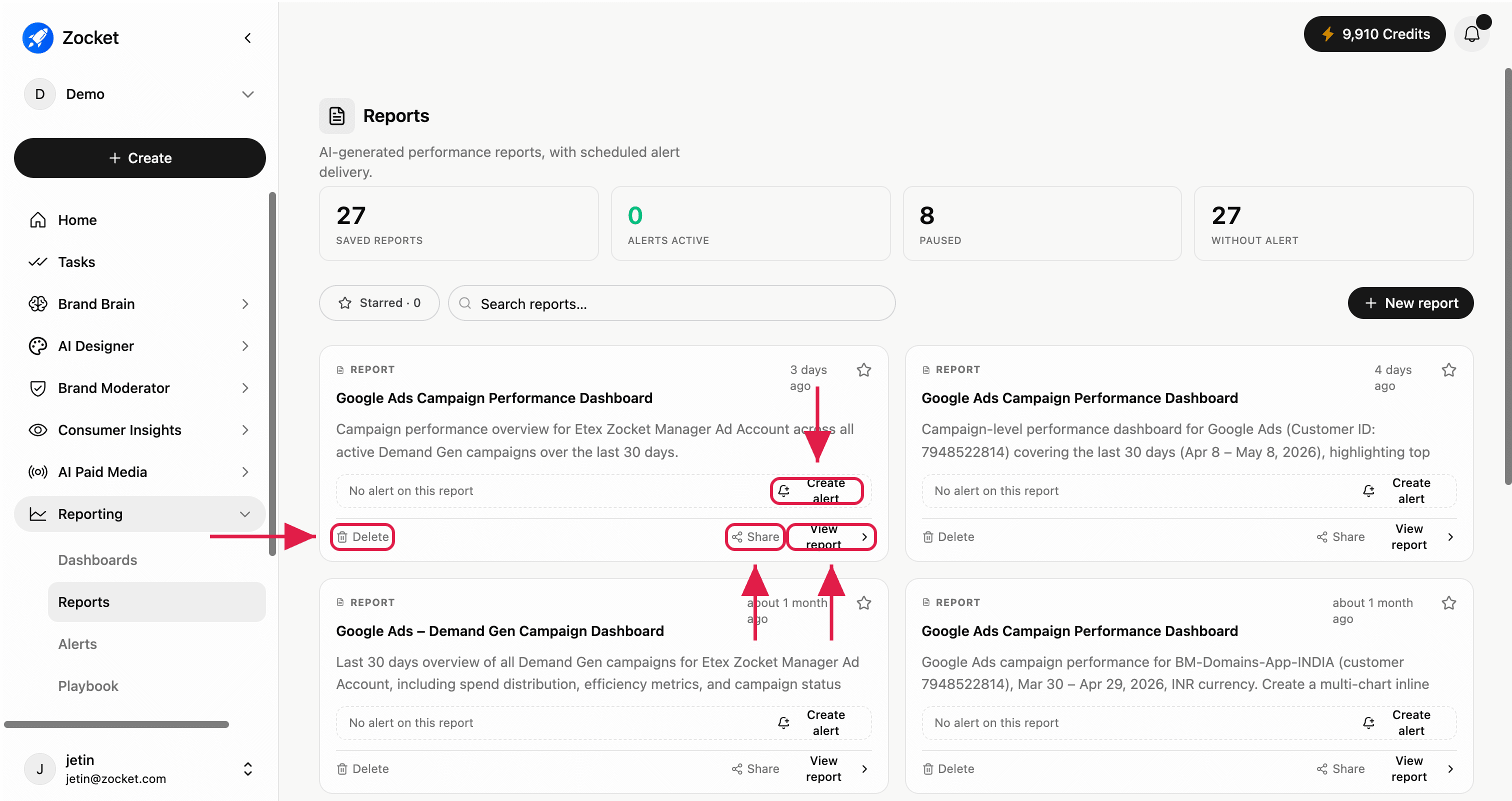The height and width of the screenshot is (801, 1512).
Task: Star the Demand Gen Campaign Dashboard report
Action: [x=863, y=602]
